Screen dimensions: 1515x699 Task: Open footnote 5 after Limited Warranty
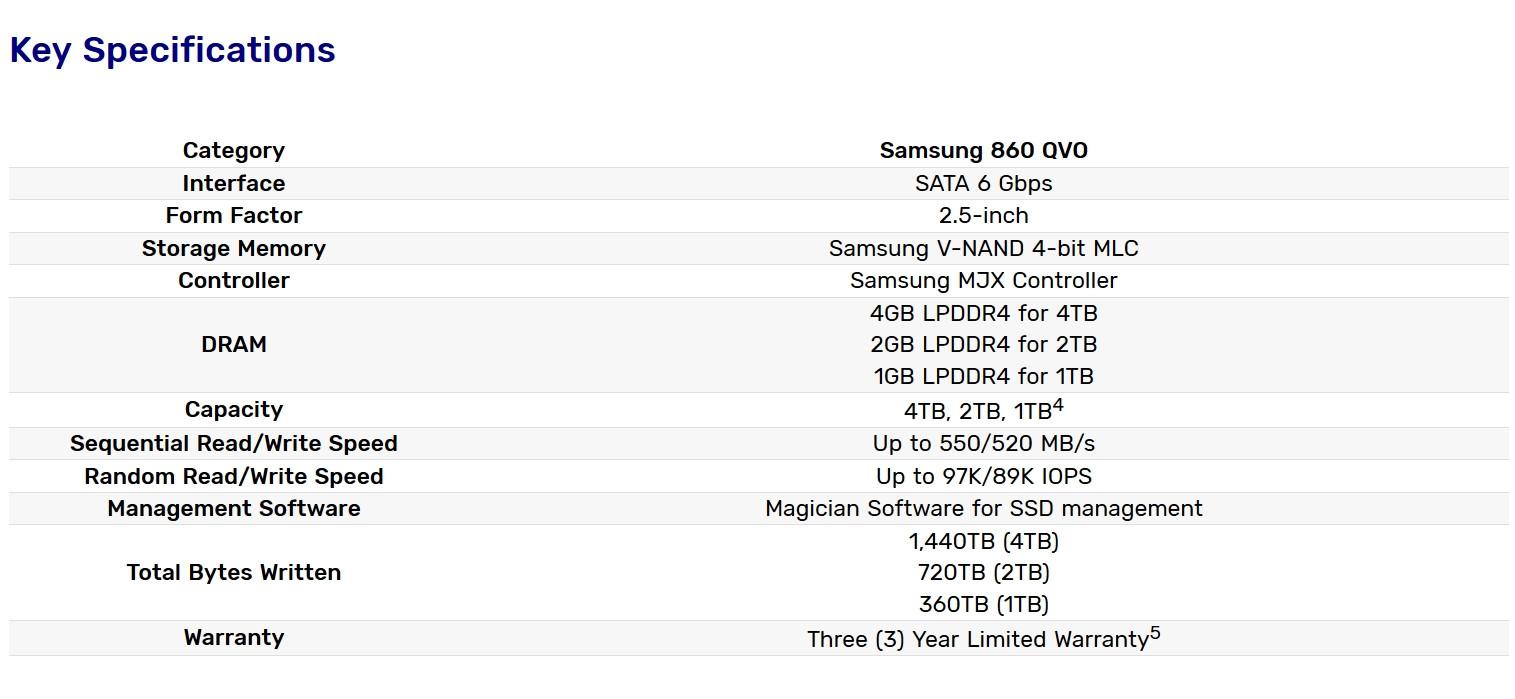click(1155, 633)
